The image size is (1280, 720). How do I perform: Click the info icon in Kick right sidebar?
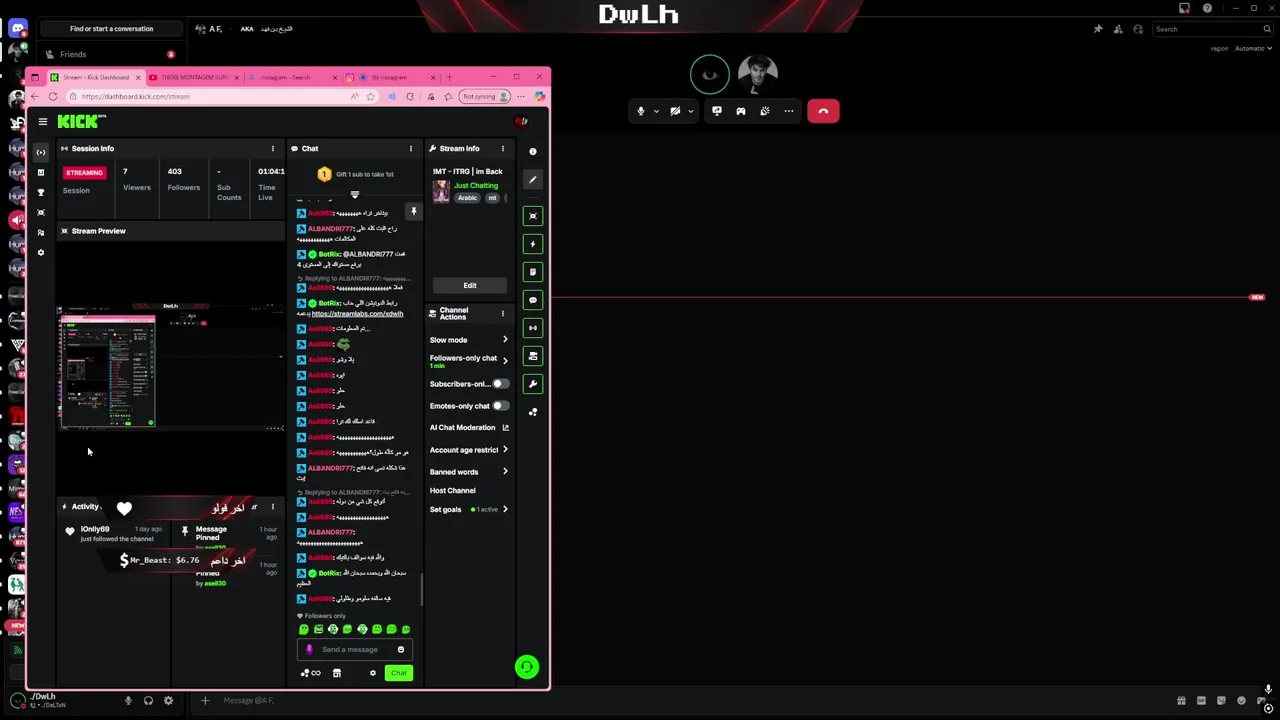[x=533, y=152]
